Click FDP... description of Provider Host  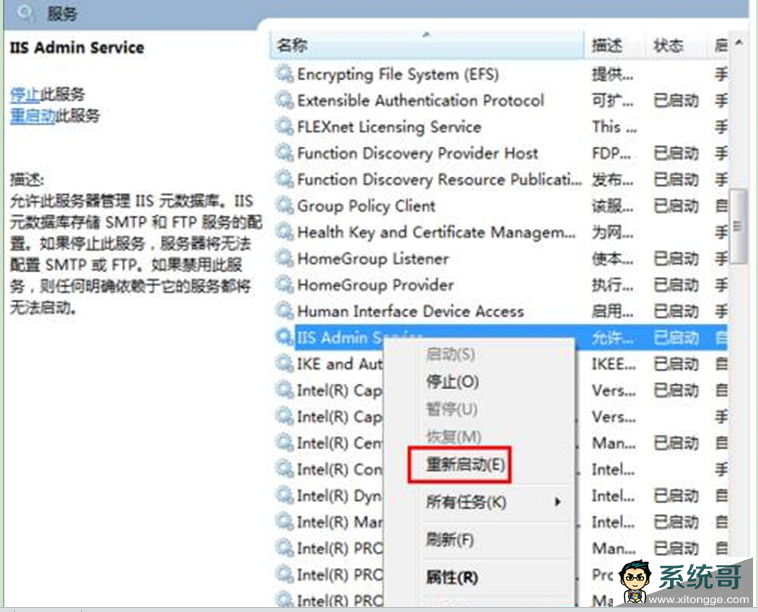click(x=611, y=153)
